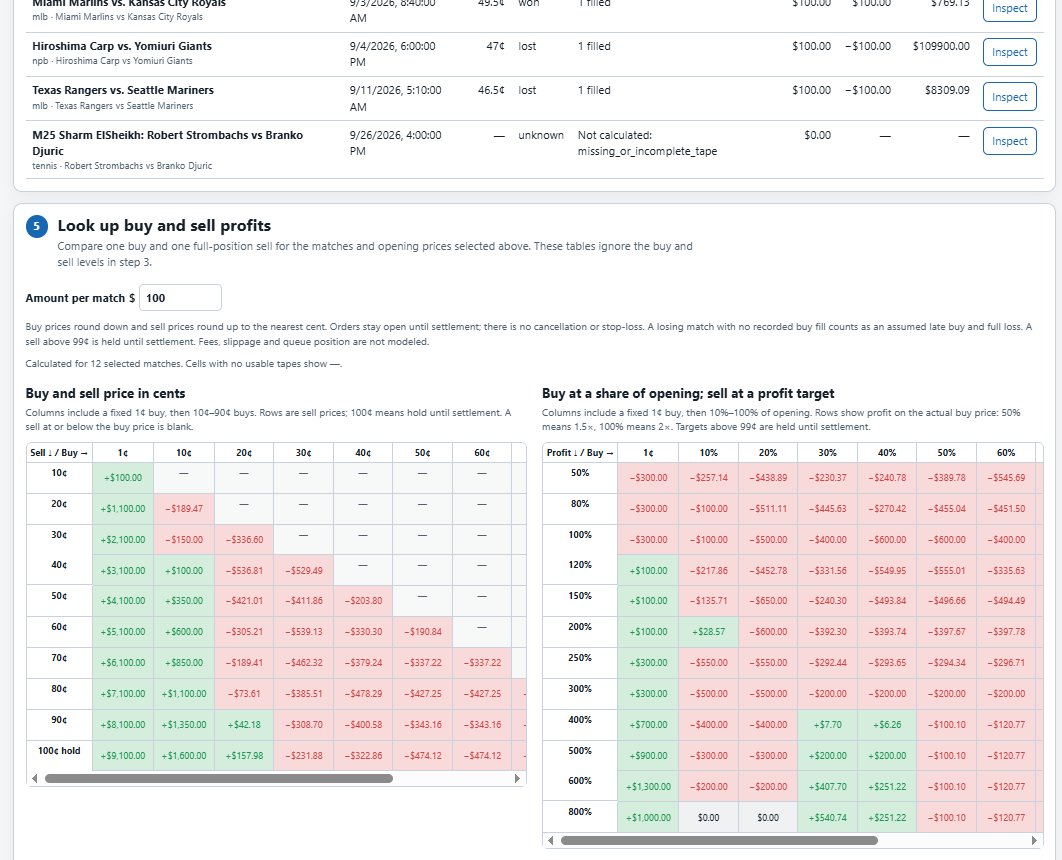Click the −$203.80 cell
Image resolution: width=1062 pixels, height=860 pixels.
[363, 601]
